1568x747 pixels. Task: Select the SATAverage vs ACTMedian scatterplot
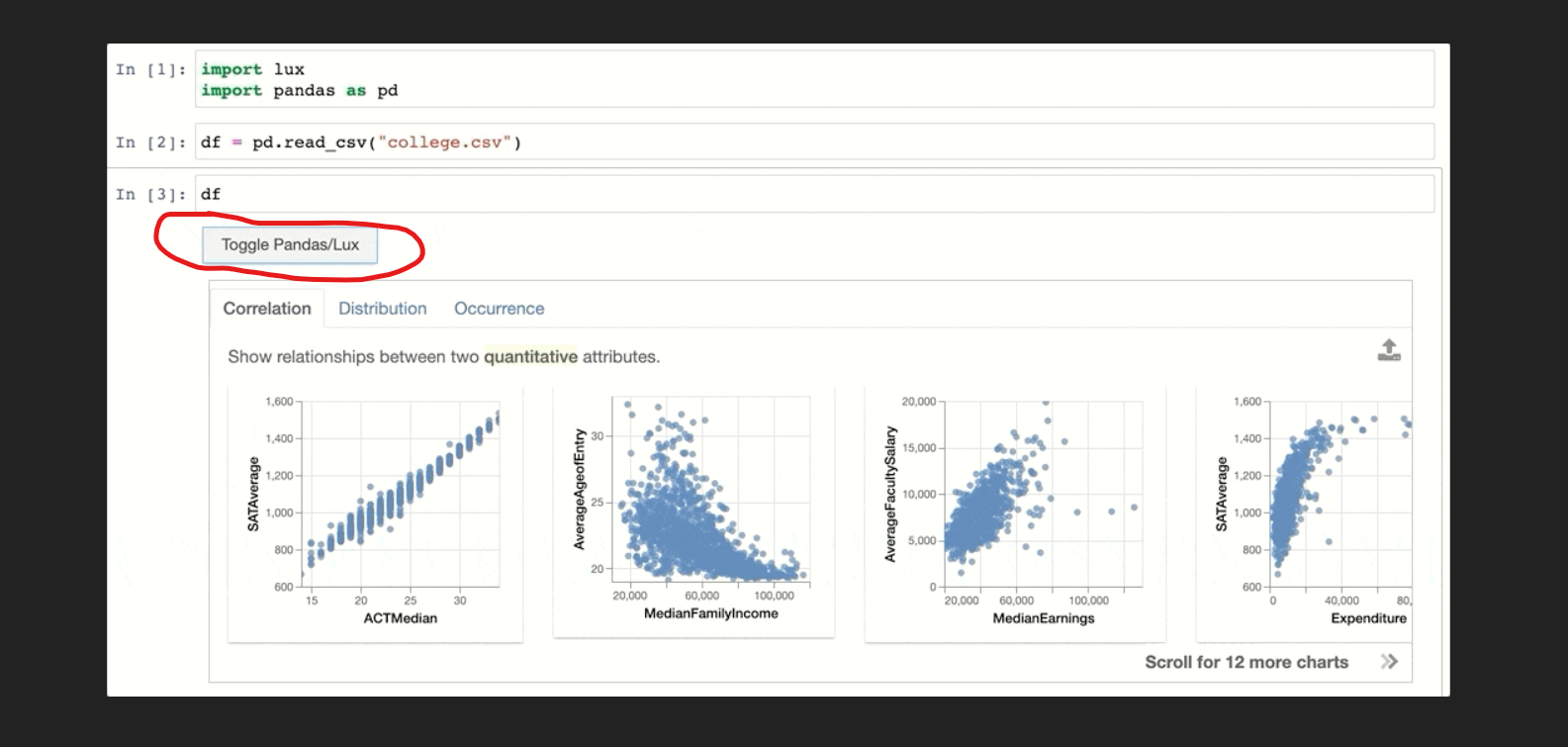(x=376, y=514)
